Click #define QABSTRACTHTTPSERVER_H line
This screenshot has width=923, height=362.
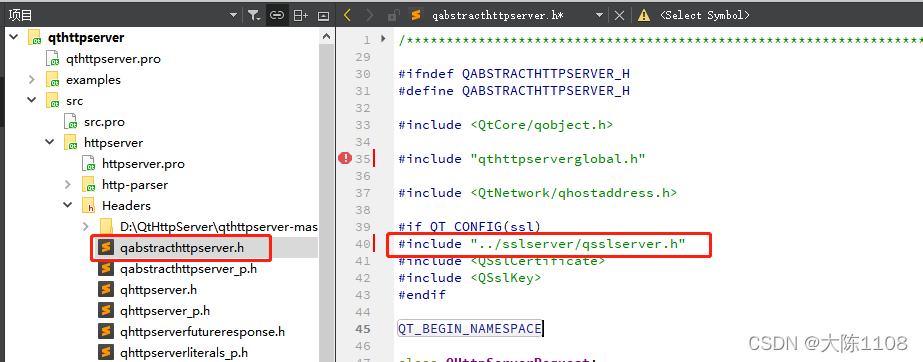coord(514,91)
